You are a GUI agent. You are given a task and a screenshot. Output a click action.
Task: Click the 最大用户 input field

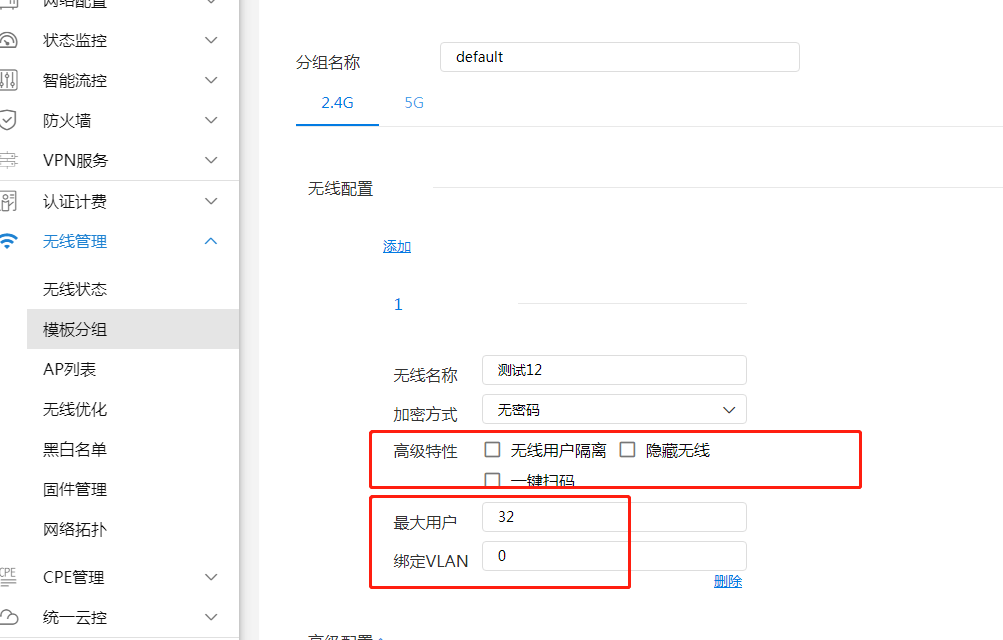pyautogui.click(x=614, y=517)
